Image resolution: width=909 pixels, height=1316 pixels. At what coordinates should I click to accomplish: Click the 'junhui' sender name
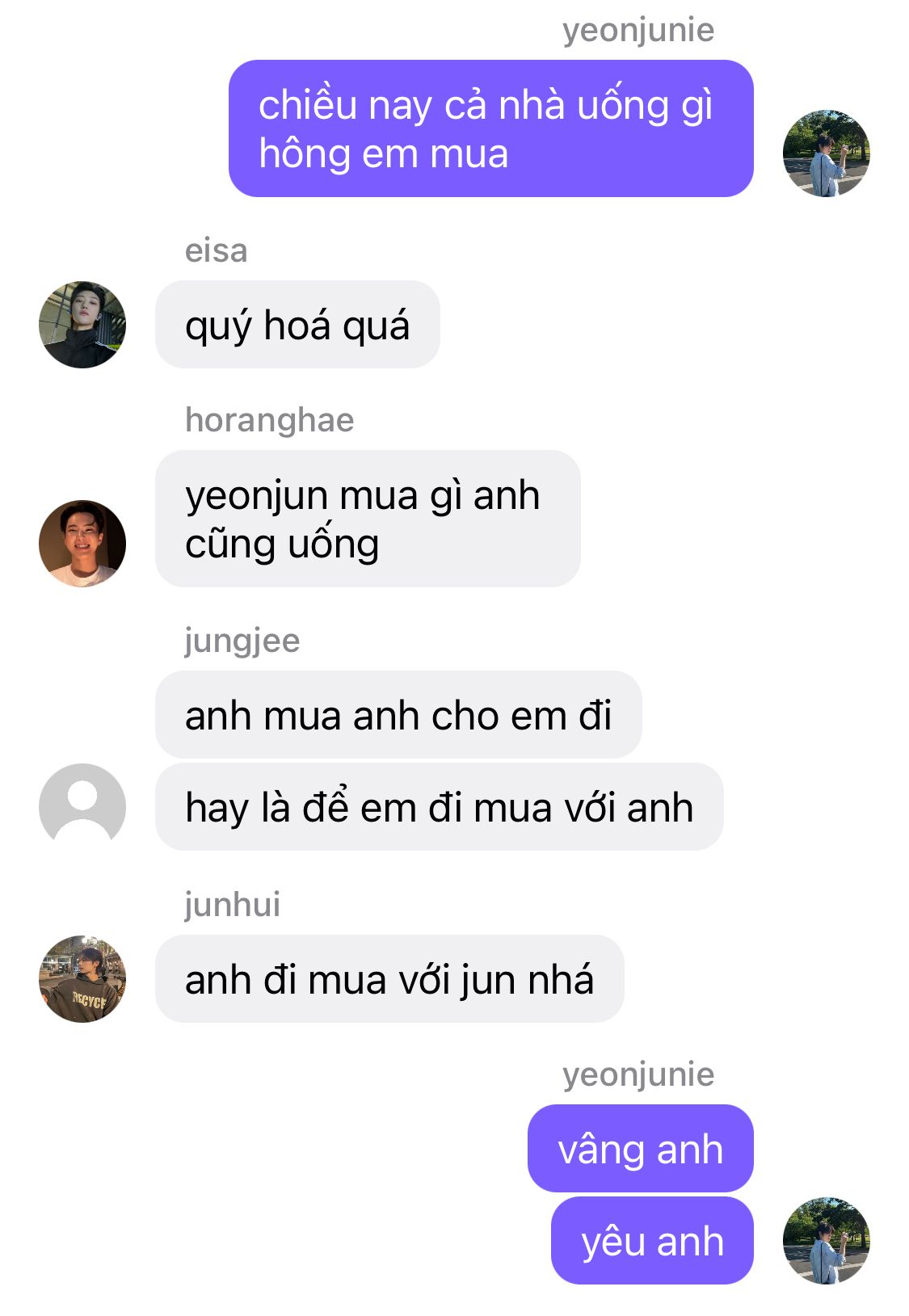point(233,905)
